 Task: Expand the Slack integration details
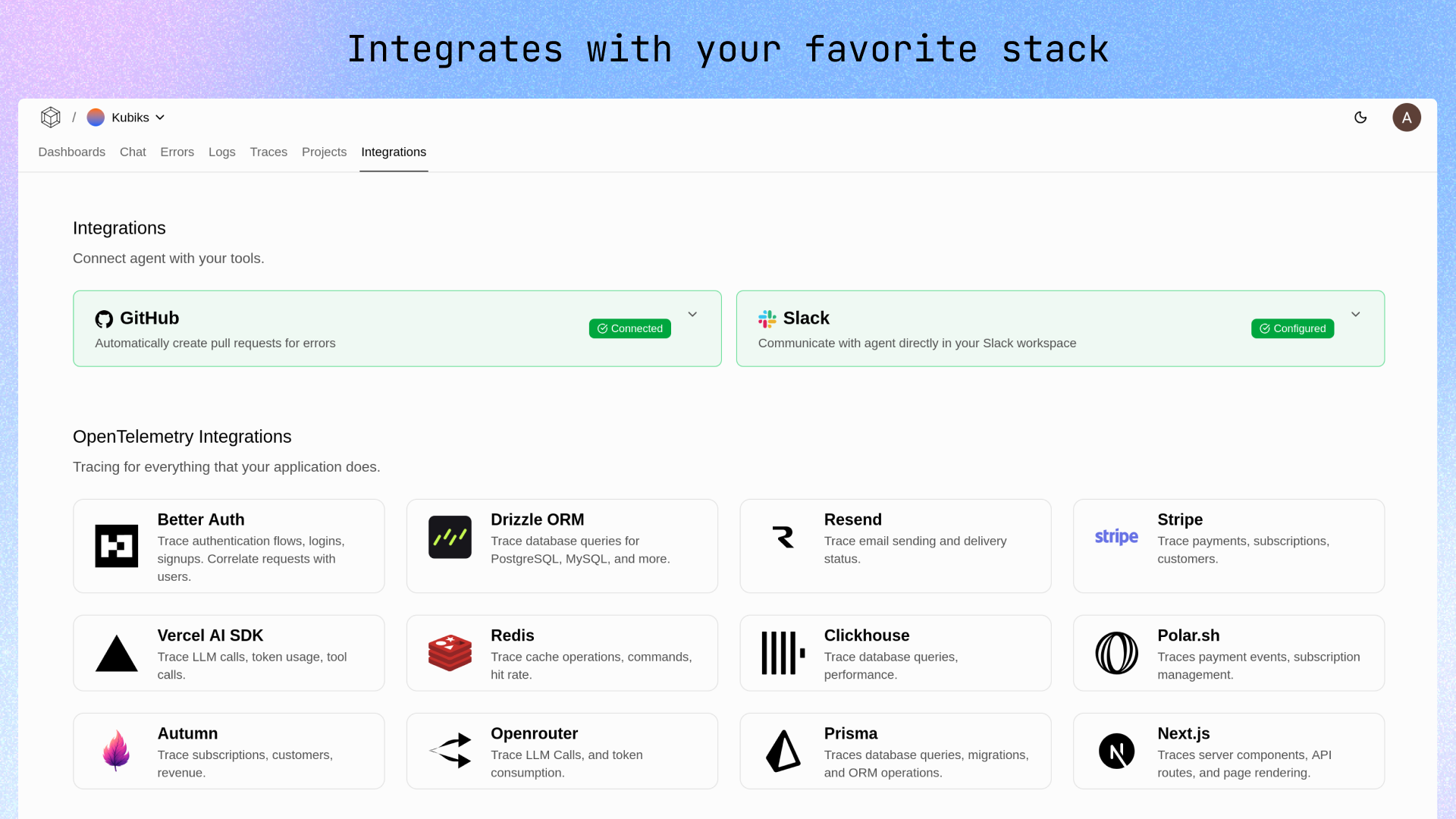1356,314
